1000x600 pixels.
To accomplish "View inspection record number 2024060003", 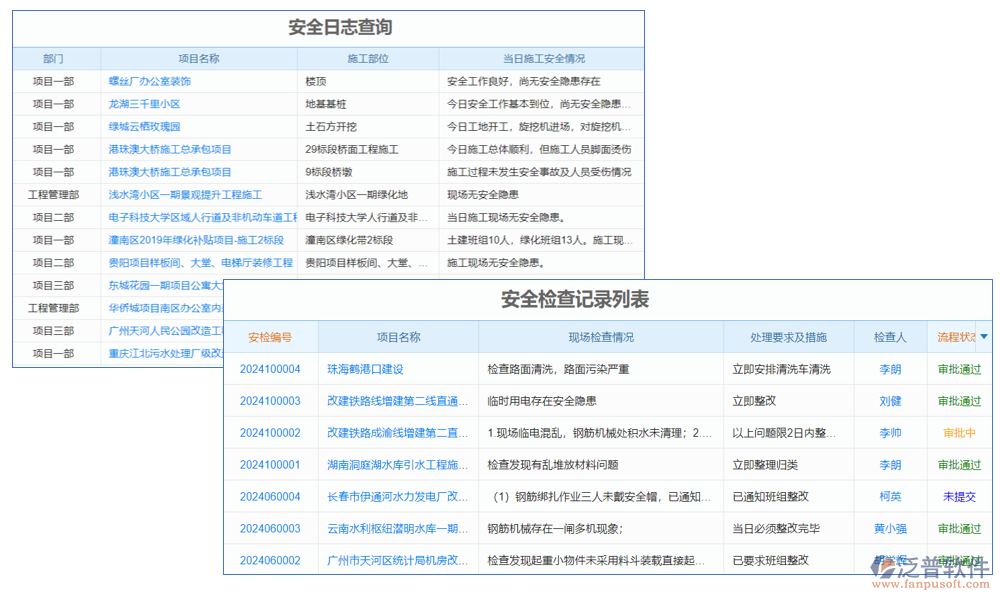I will tap(269, 528).
